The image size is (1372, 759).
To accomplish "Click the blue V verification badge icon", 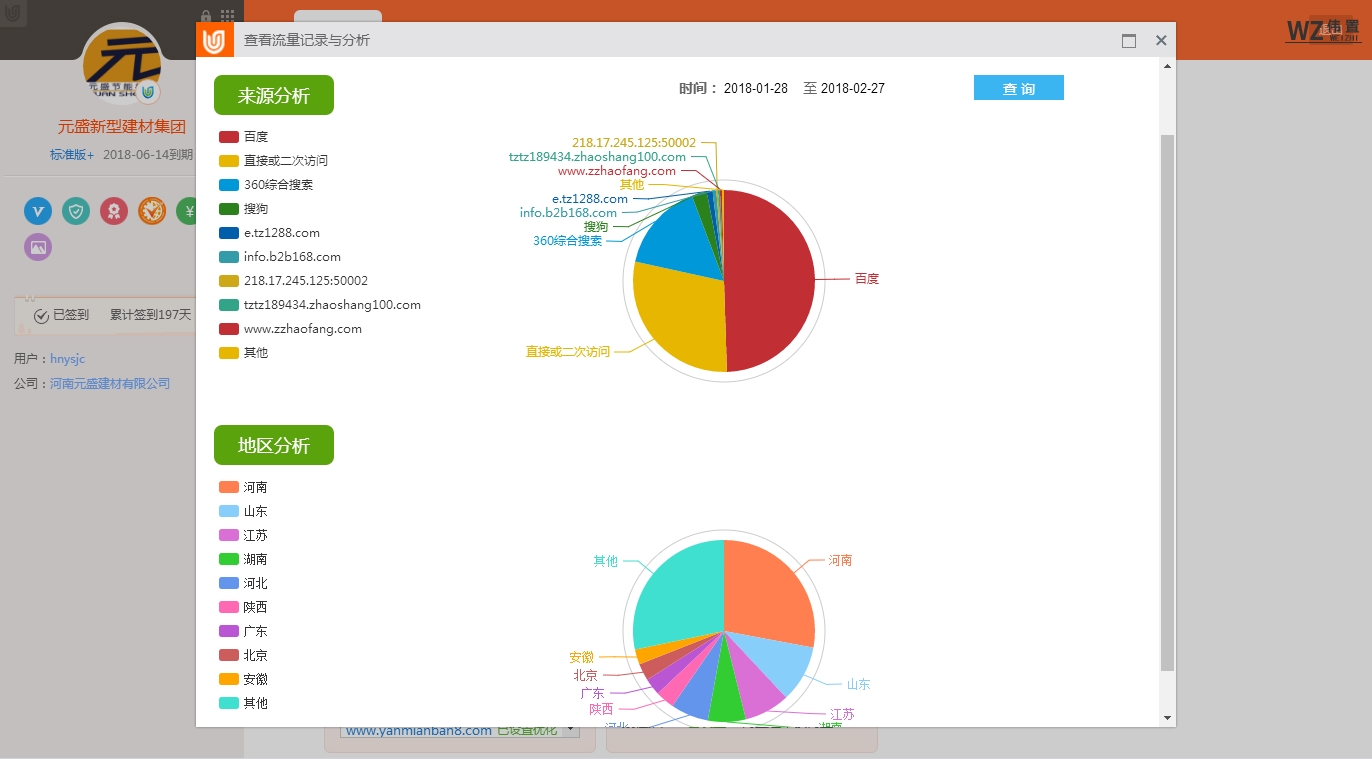I will coord(38,211).
